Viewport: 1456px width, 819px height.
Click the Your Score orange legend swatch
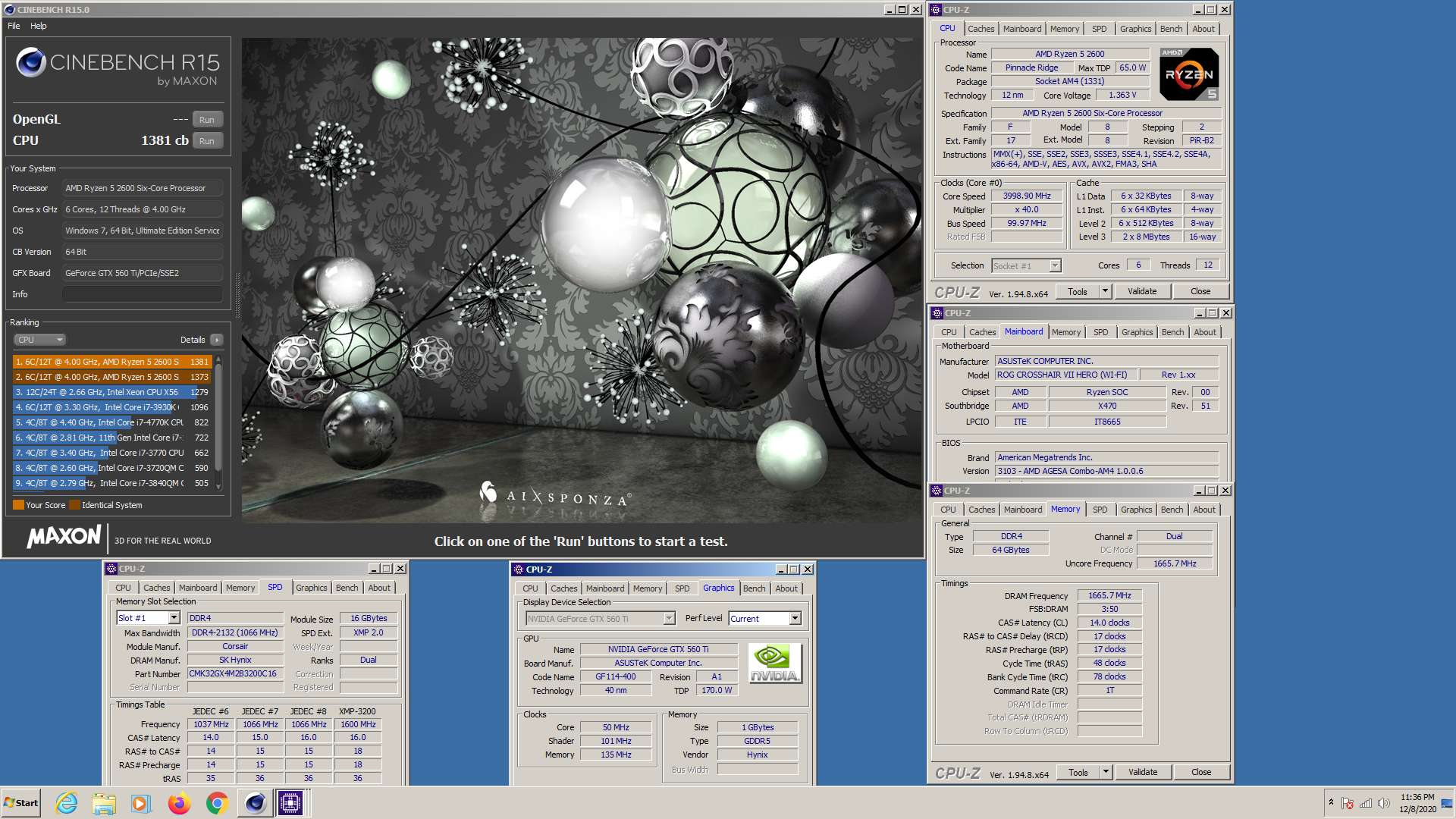pos(18,505)
